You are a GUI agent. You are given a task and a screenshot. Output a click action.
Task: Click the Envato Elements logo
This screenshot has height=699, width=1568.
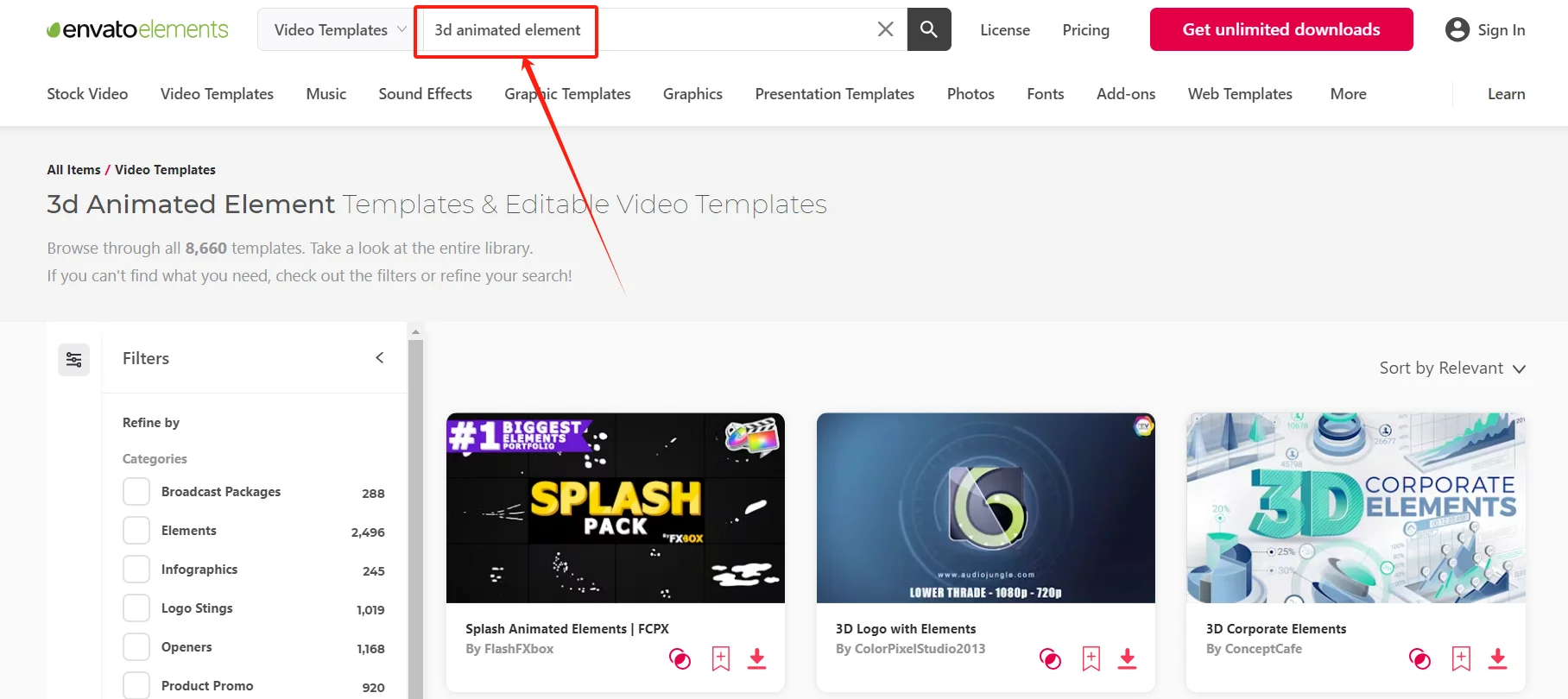pos(137,29)
